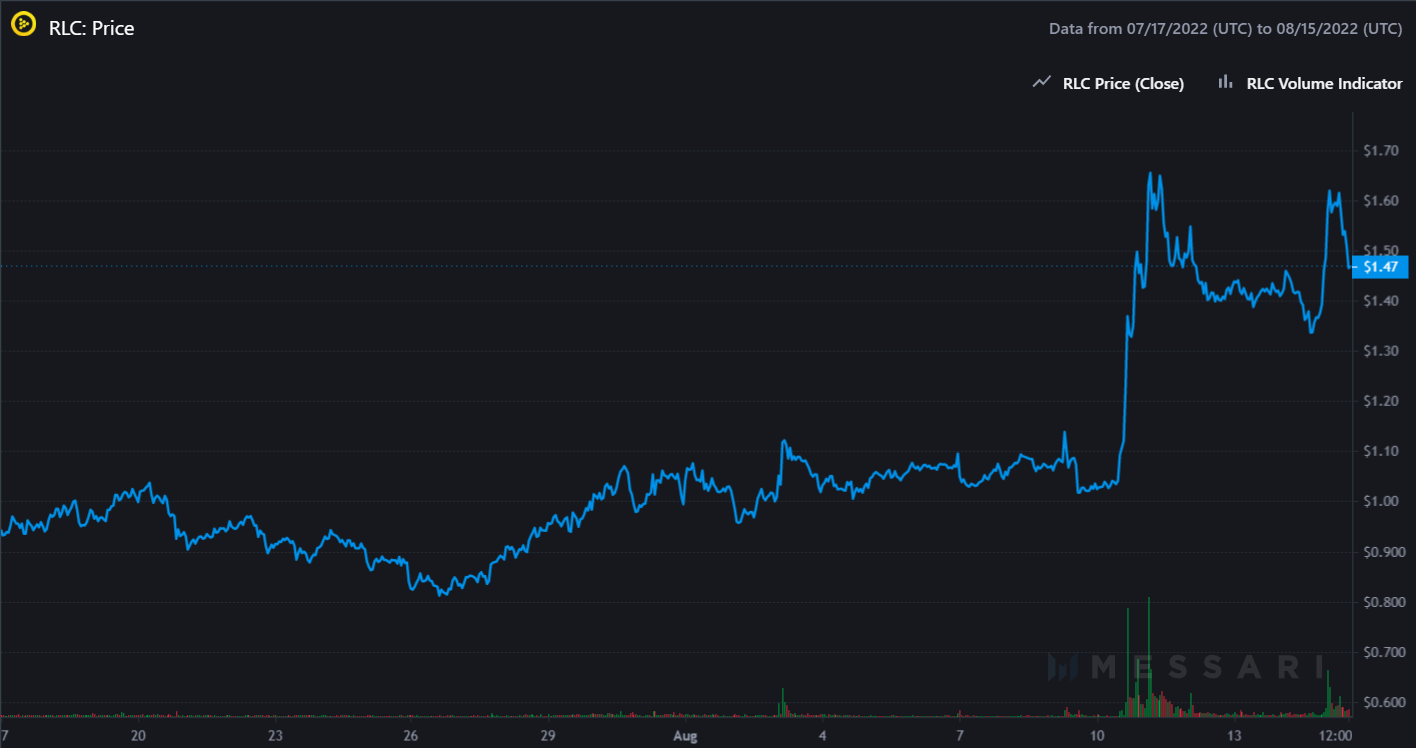Click the 12:00 time label on axis
Screen dimensions: 1416x748
click(1336, 736)
